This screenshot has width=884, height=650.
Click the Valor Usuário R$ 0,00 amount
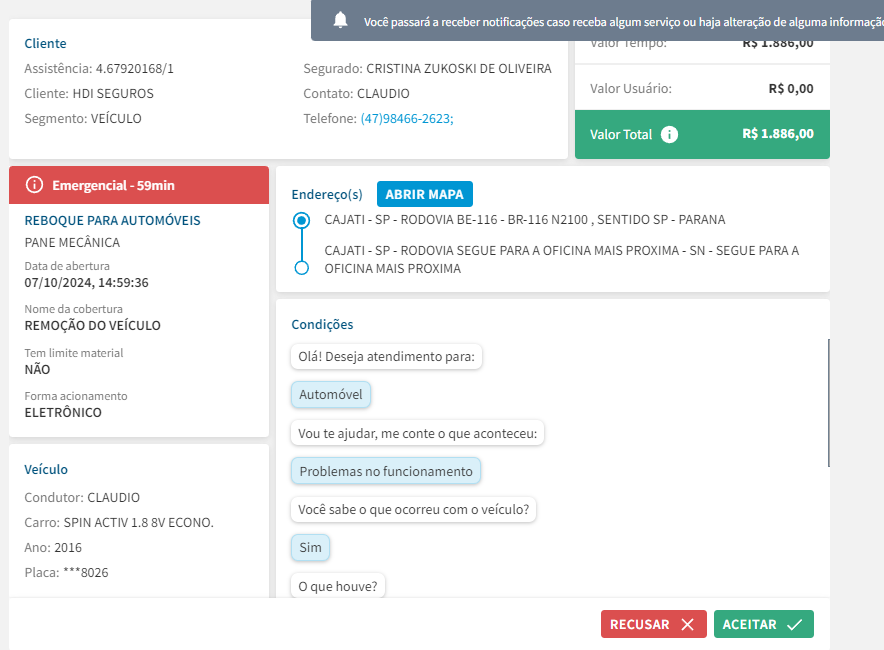791,89
